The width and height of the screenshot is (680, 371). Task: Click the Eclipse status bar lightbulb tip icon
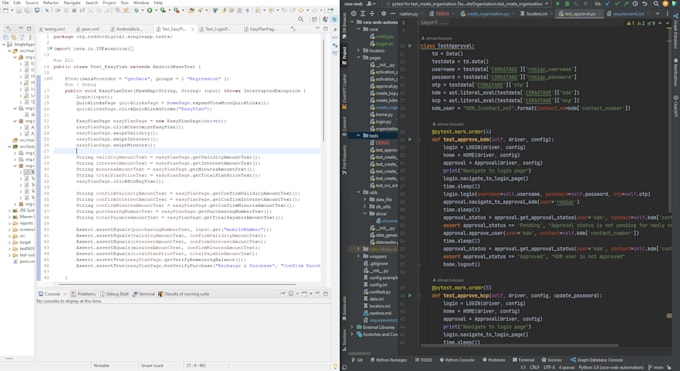pos(335,366)
